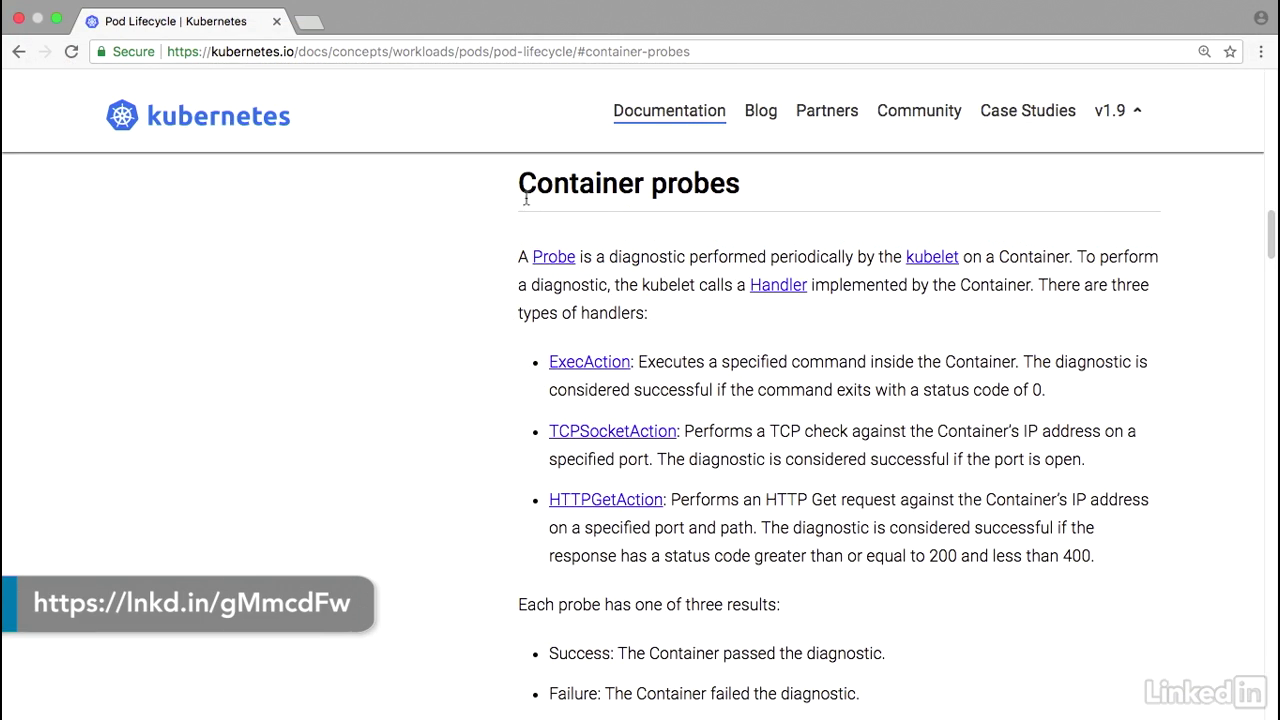Screen dimensions: 1280x720
Task: Click the Kubernetes logo
Action: (x=198, y=115)
